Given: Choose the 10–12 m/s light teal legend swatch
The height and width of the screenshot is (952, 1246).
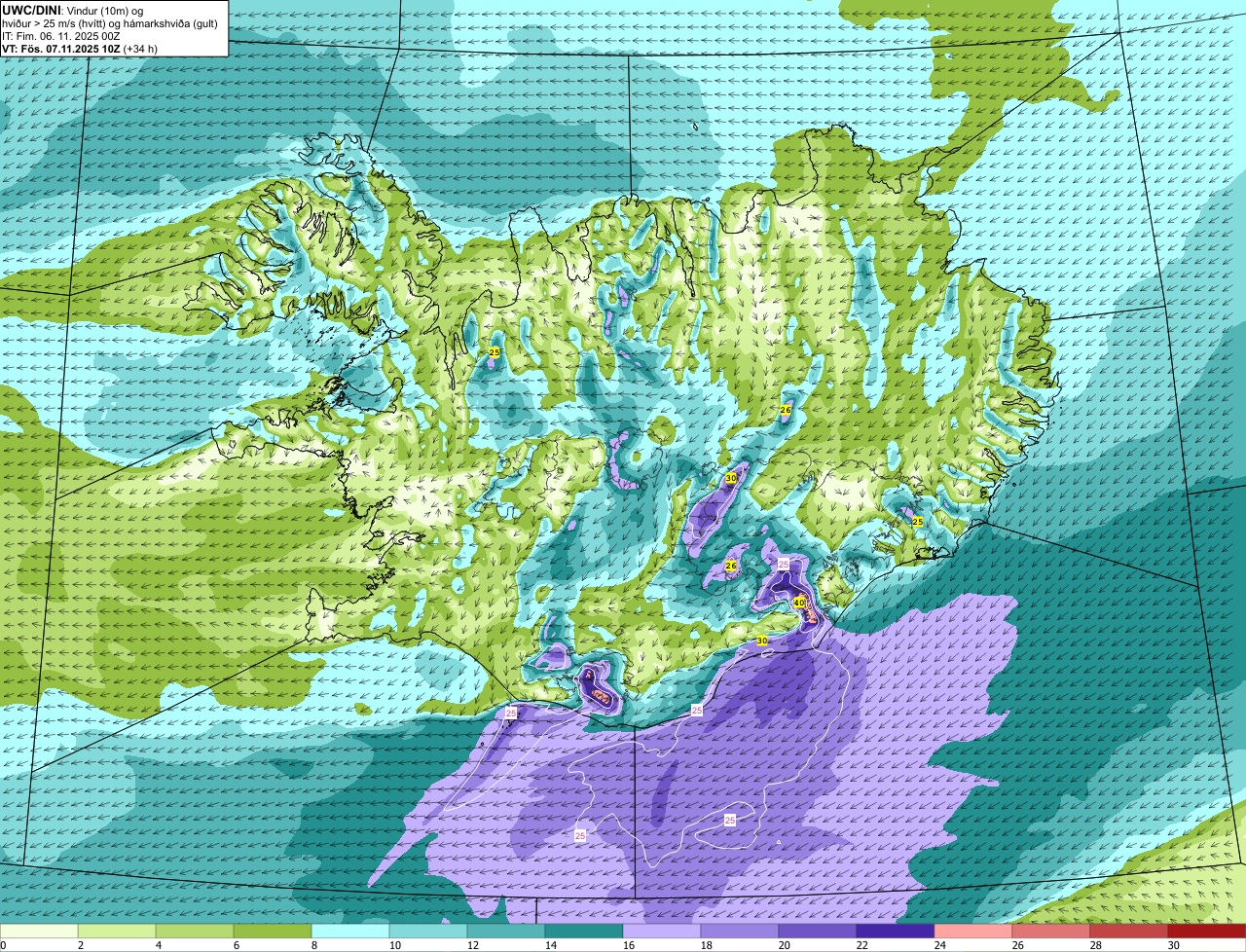Looking at the screenshot, I should (x=428, y=931).
